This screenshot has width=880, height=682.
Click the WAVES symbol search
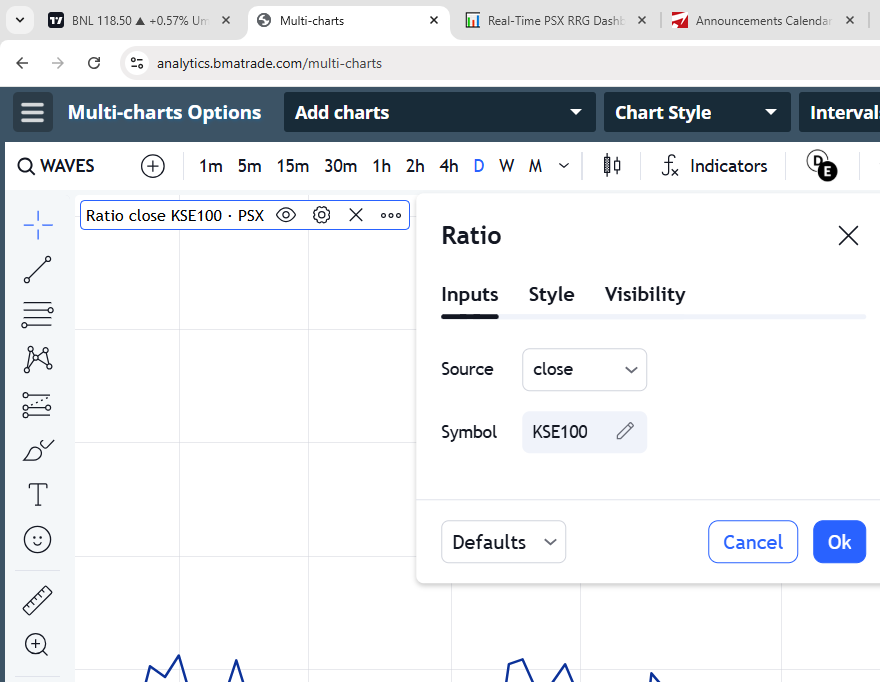point(56,166)
